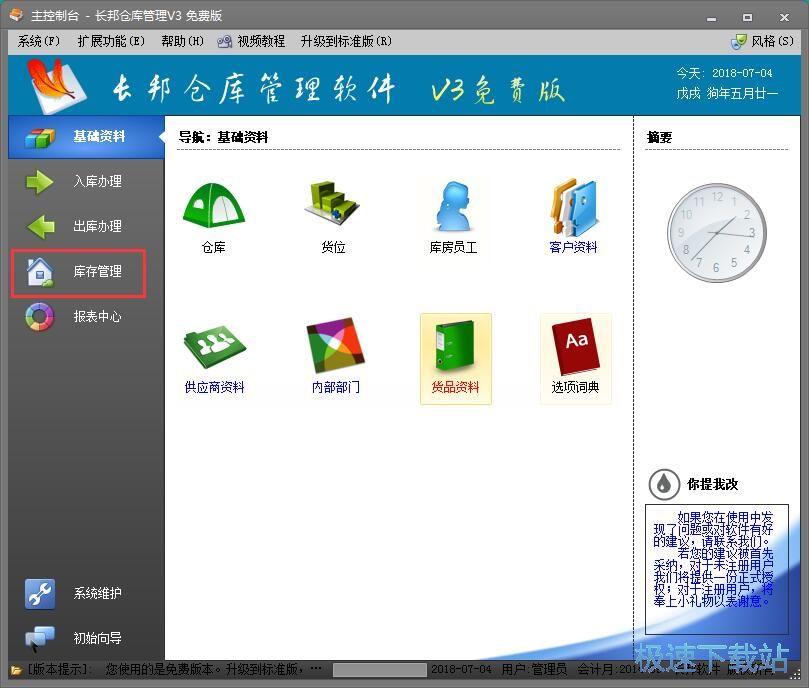Select the 出库办理 sidebar label

(98, 227)
